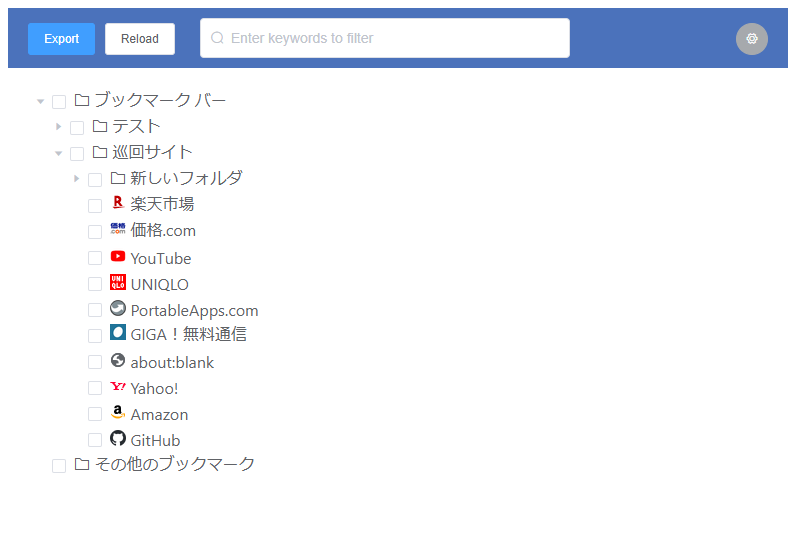Image resolution: width=796 pixels, height=540 pixels.
Task: Select the Amazon bookmark text
Action: click(159, 415)
